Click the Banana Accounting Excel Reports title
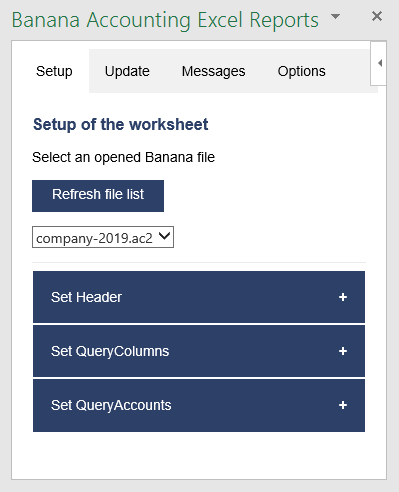 pos(165,20)
